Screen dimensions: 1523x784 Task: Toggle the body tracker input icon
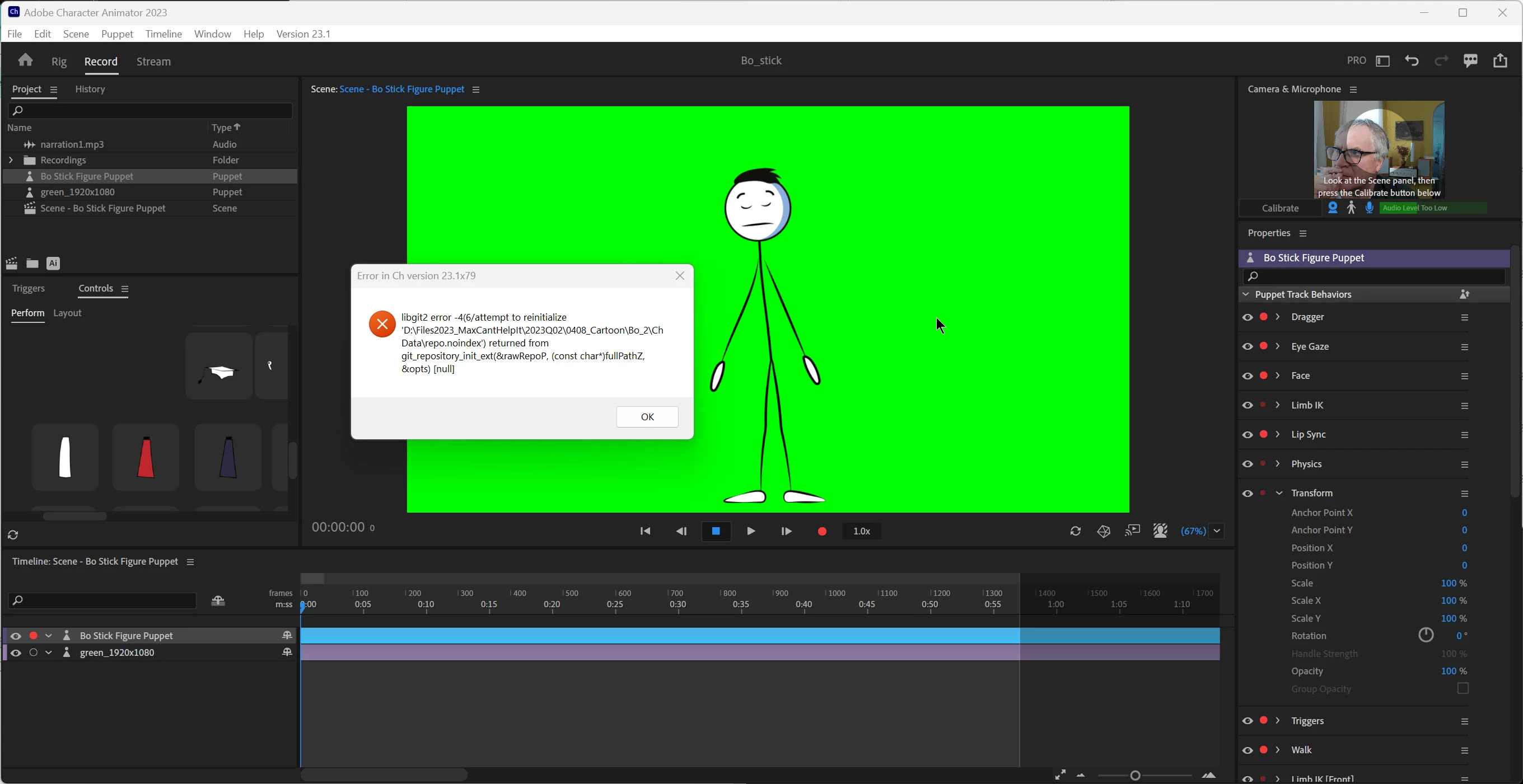click(1351, 208)
